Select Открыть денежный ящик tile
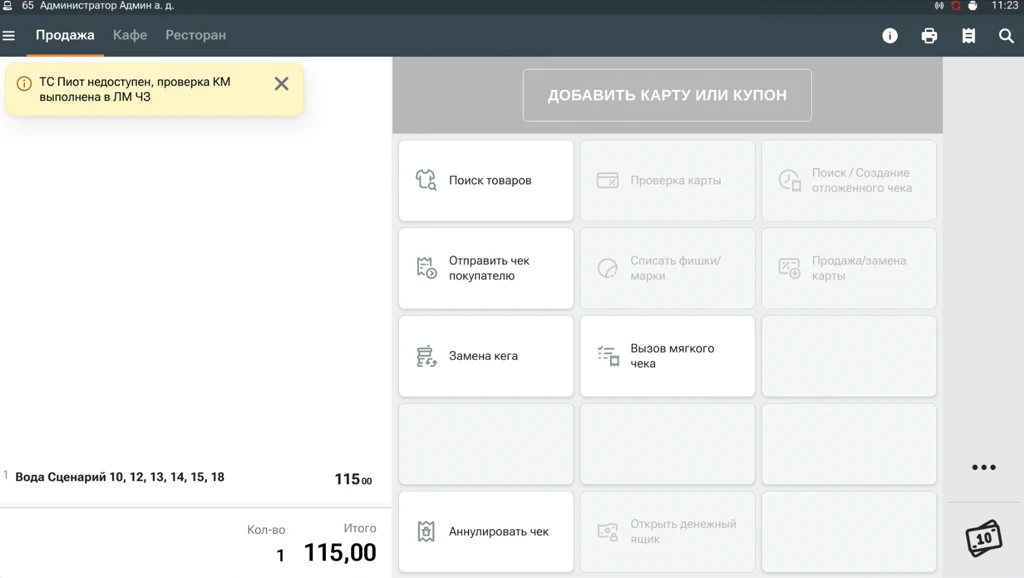The image size is (1024, 578). pos(667,532)
